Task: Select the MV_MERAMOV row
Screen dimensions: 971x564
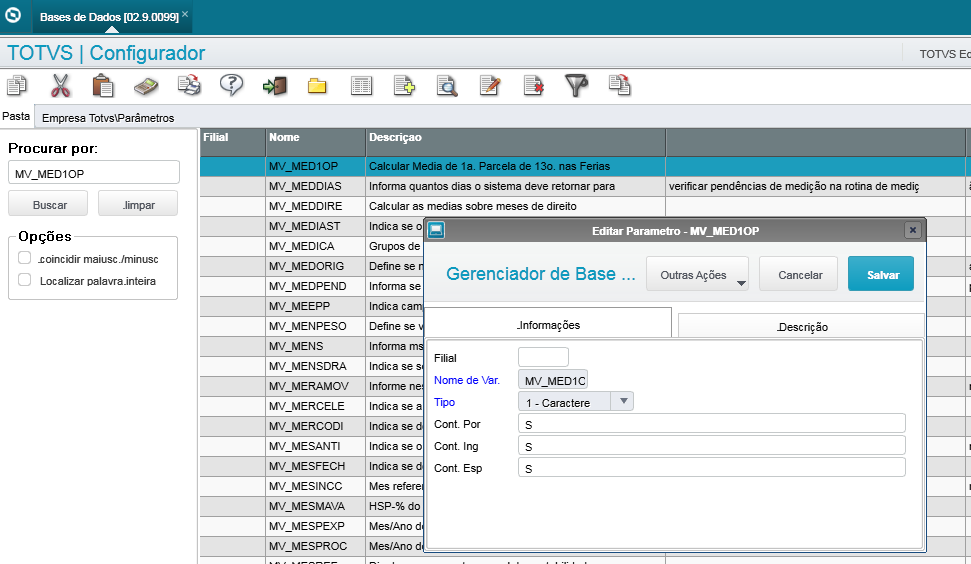Action: (x=312, y=386)
